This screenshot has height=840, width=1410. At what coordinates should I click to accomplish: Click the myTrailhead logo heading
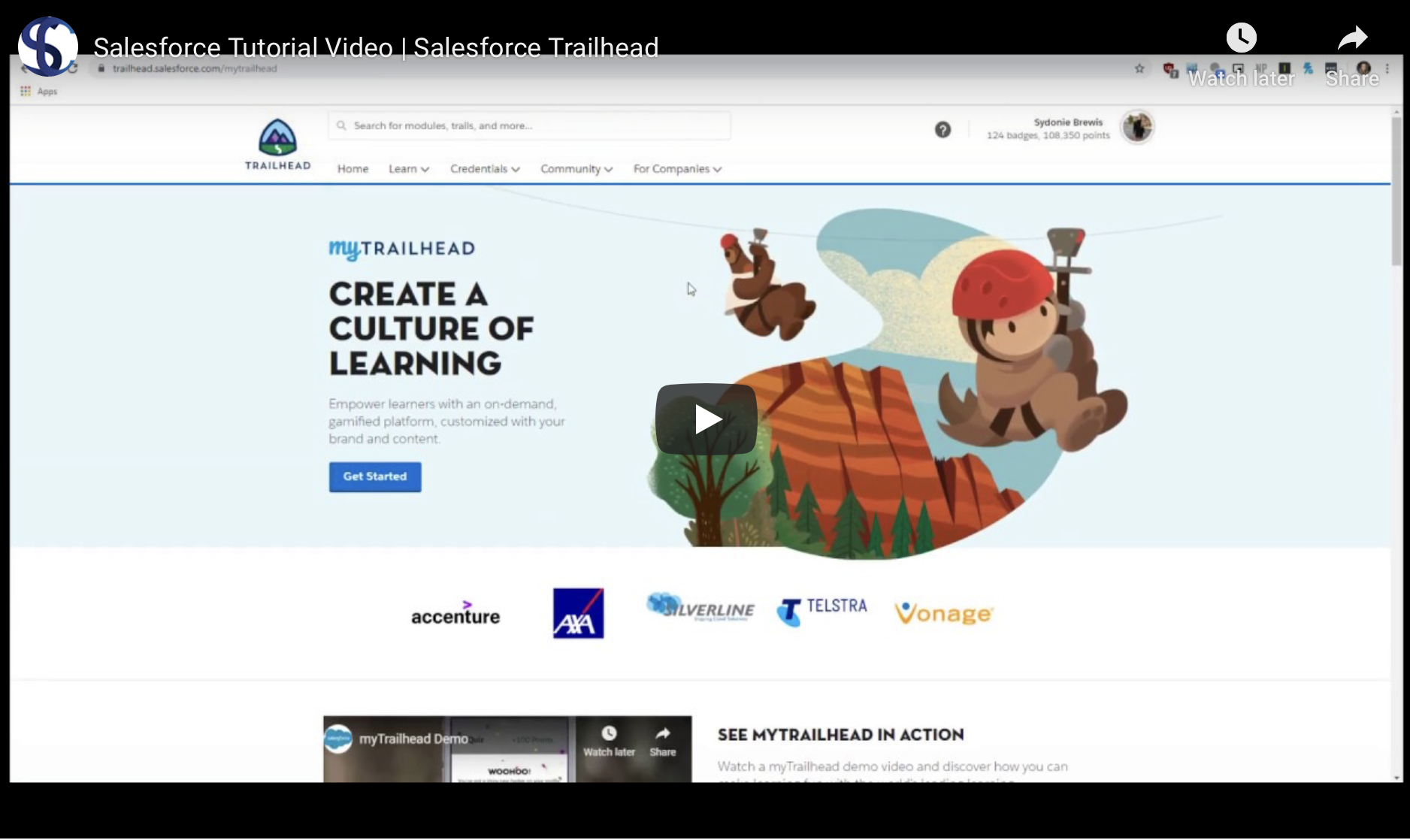click(x=402, y=249)
